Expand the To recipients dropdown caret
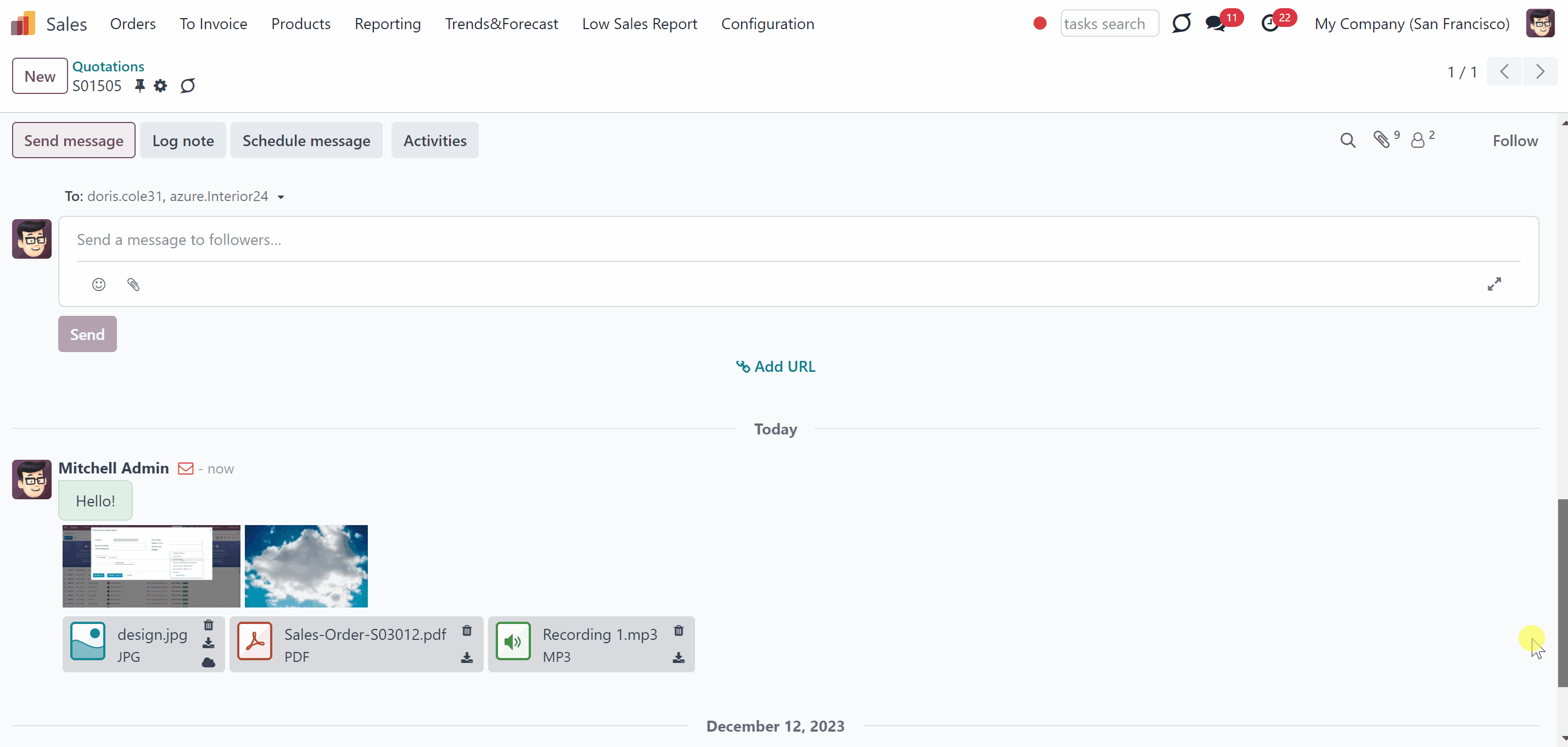The image size is (1568, 747). tap(281, 197)
